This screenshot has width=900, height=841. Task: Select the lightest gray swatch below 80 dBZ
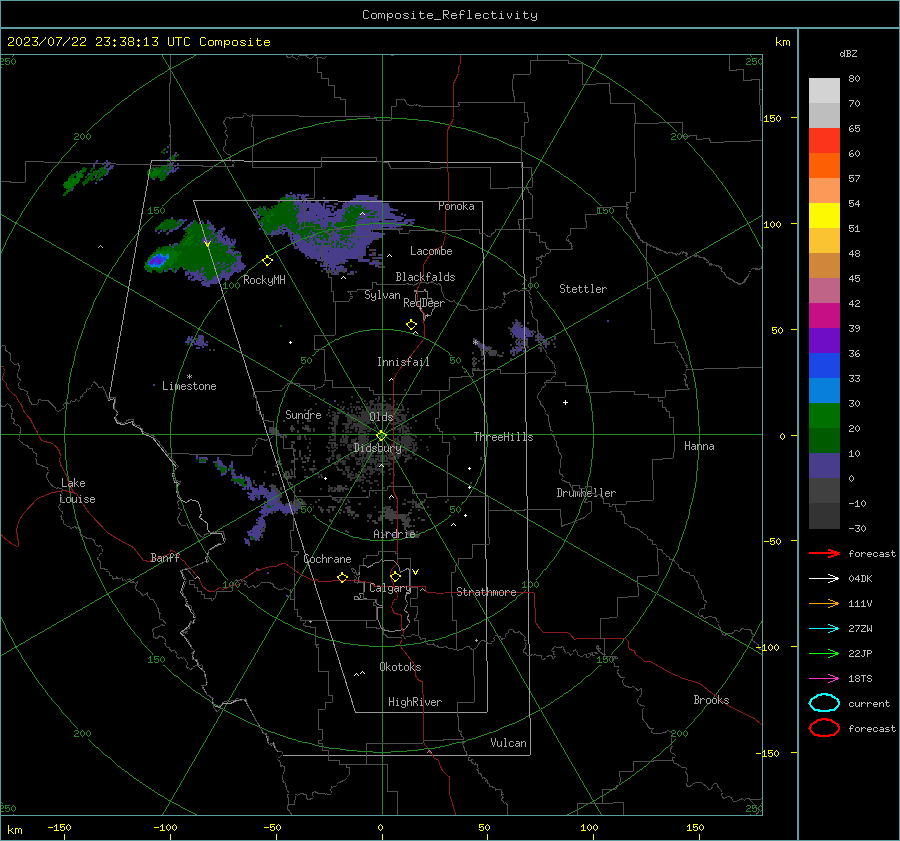pos(824,91)
